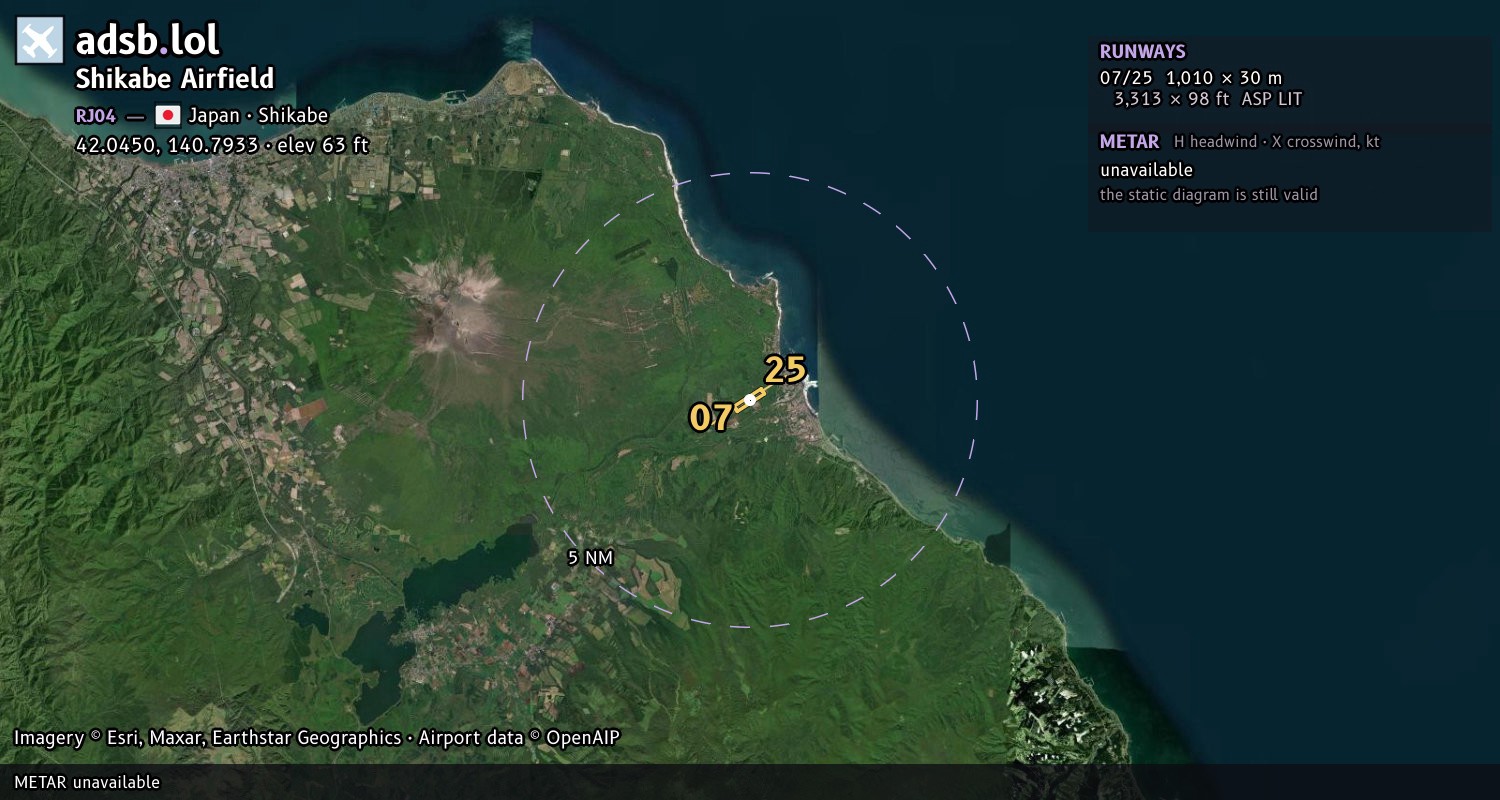This screenshot has height=800, width=1500.
Task: Open the adsb.lol site title
Action: 148,41
